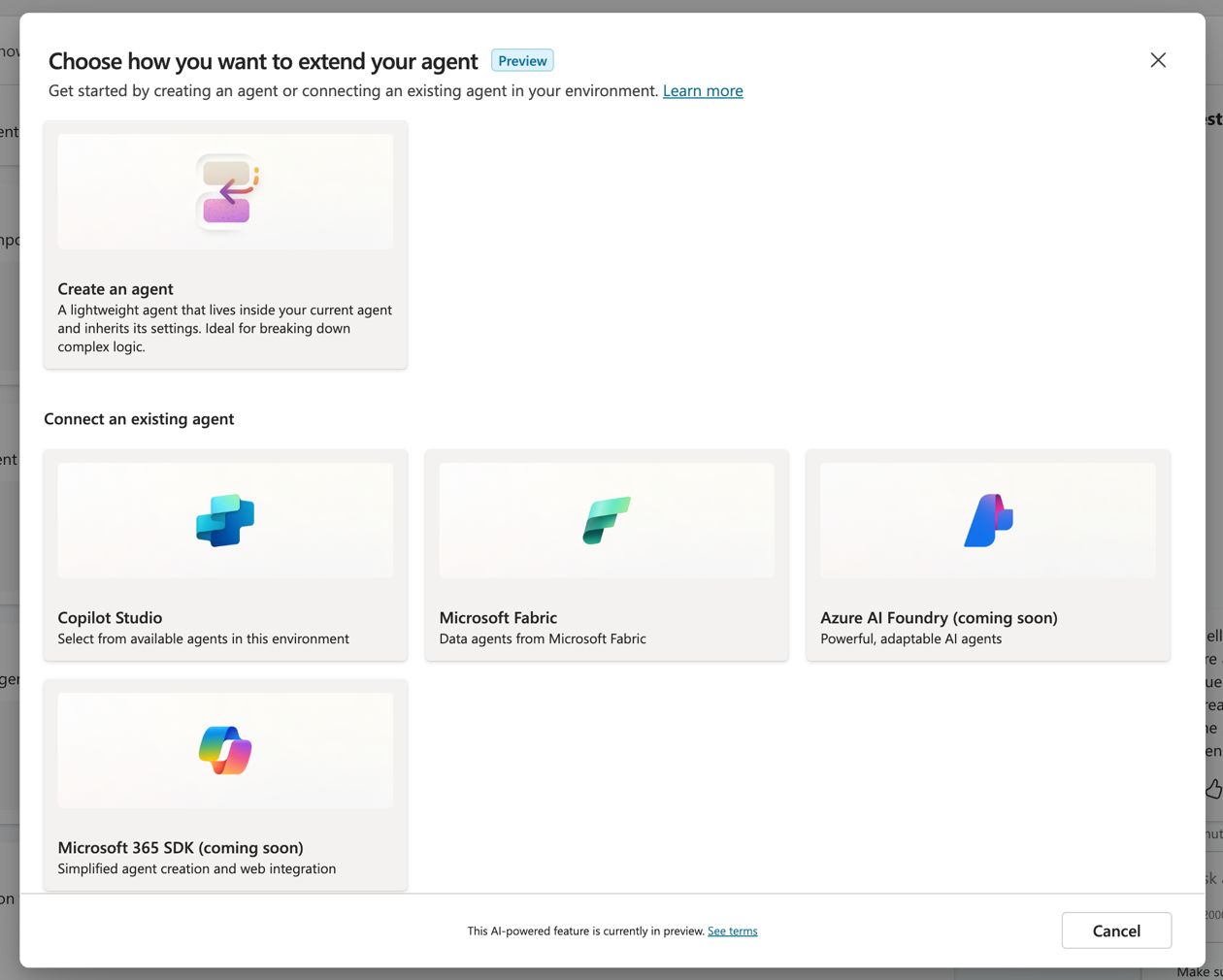Click the 'This AI-powered feature is currently in preview' notice

[x=586, y=931]
